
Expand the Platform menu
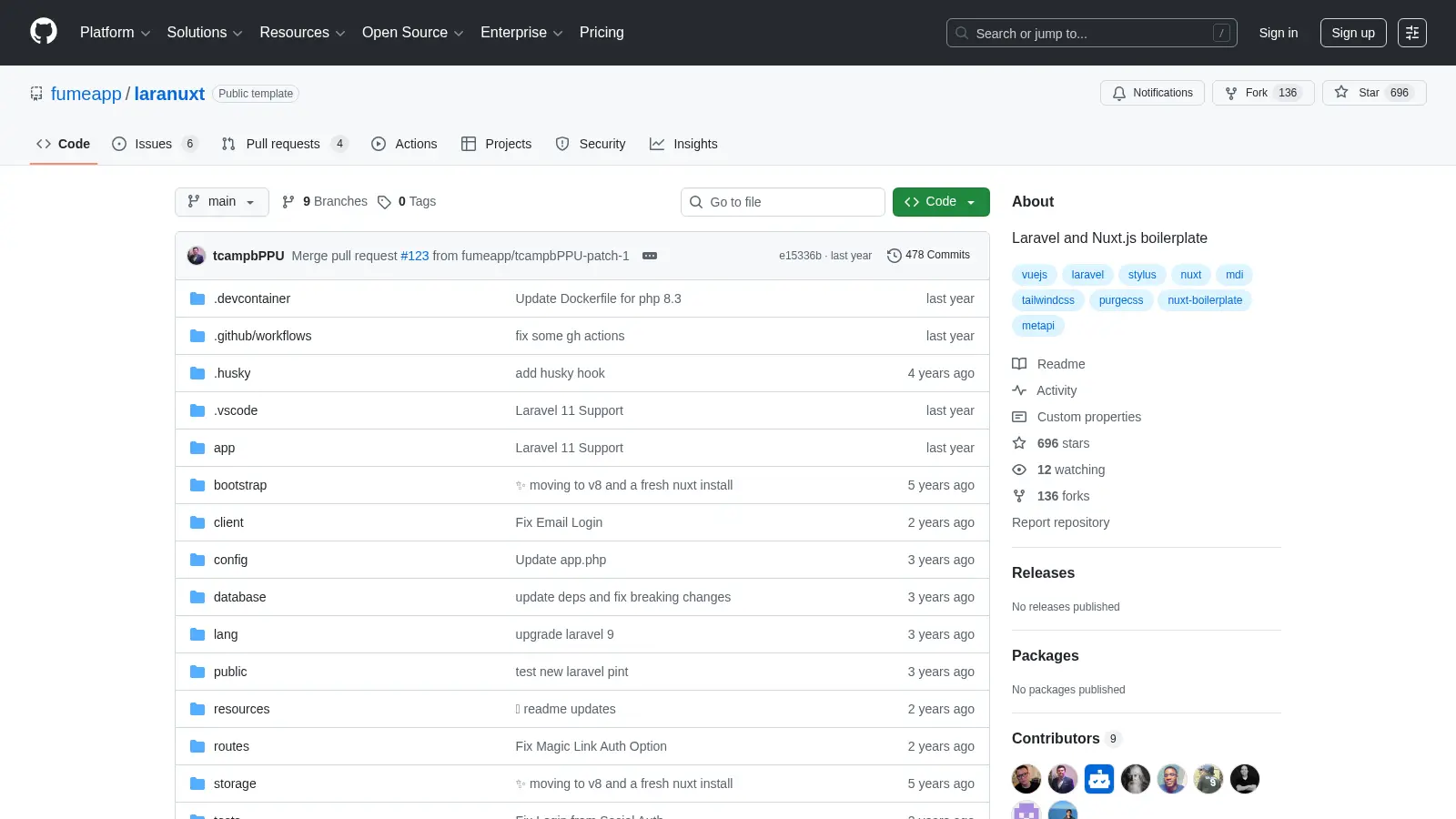point(115,33)
